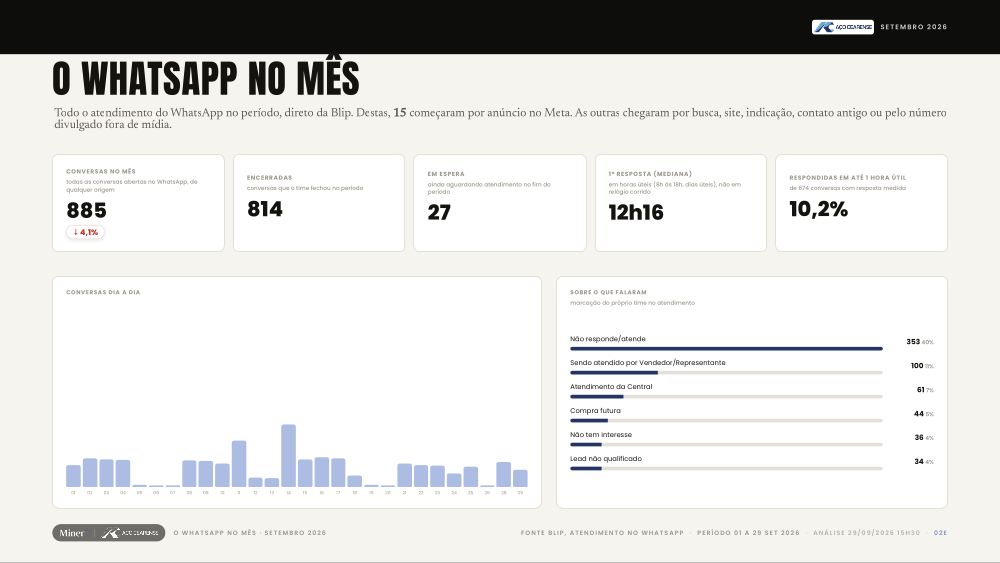1000x563 pixels.
Task: Click the ENCERRADAS card label
Action: pos(269,178)
